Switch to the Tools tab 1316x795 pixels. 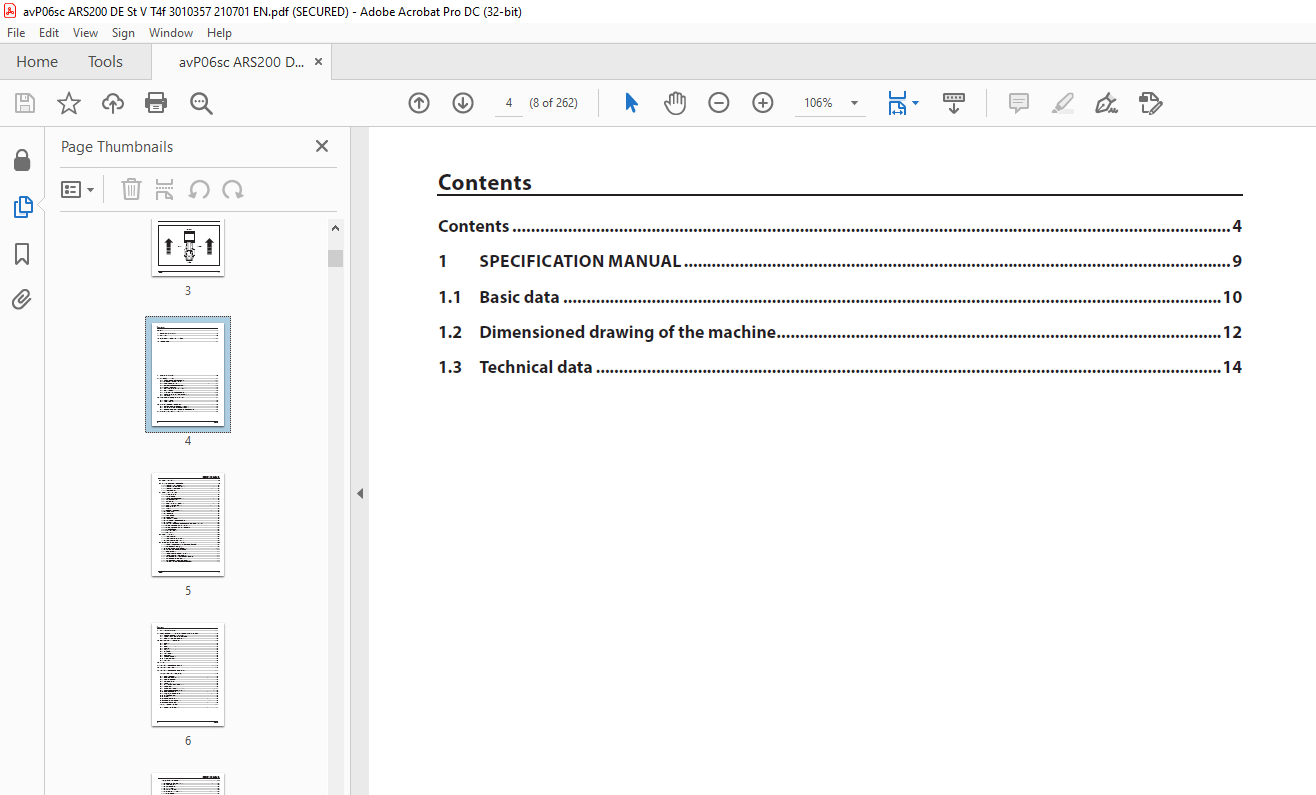(x=105, y=62)
